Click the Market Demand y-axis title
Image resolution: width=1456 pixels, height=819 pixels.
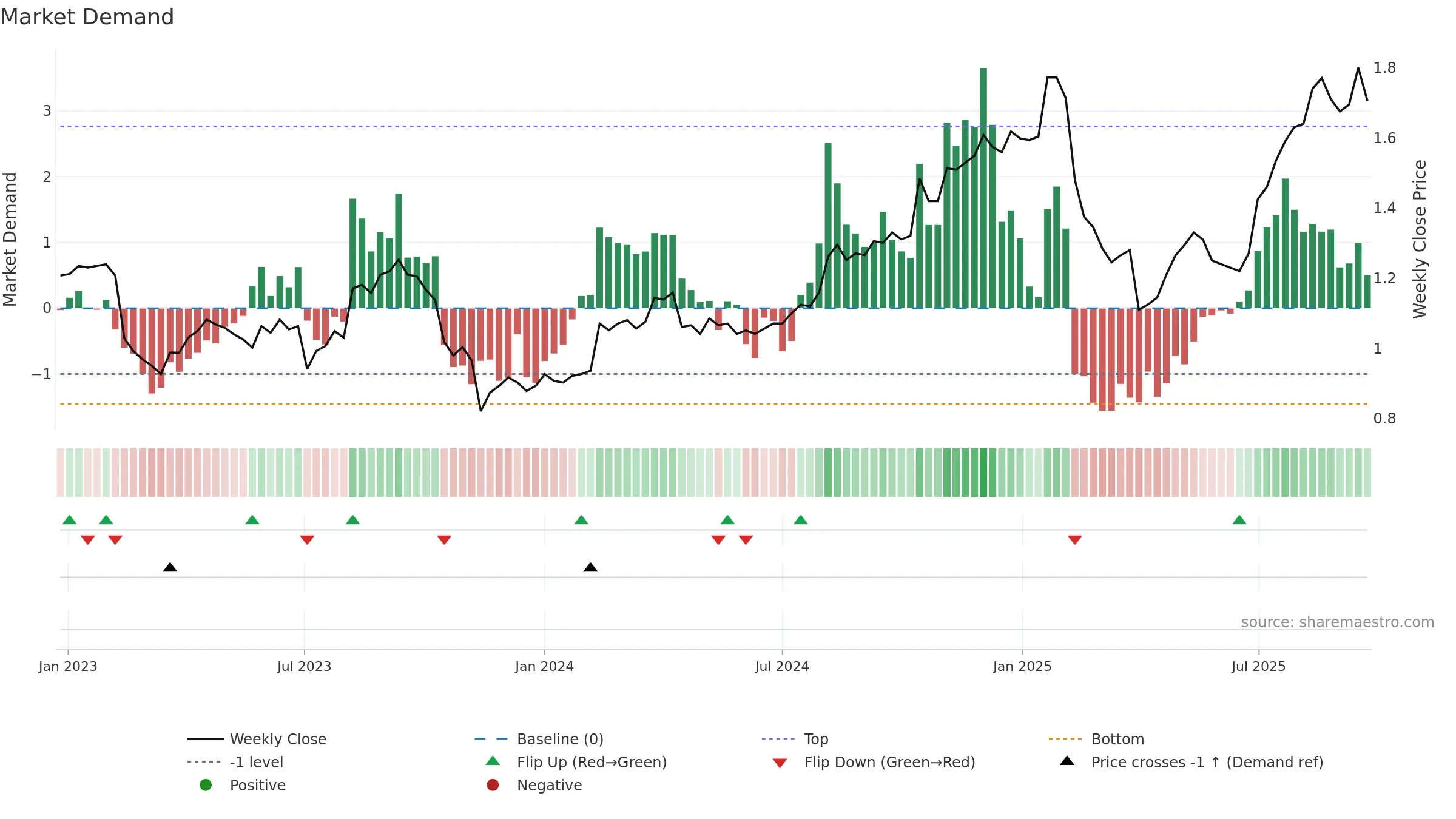(10, 239)
